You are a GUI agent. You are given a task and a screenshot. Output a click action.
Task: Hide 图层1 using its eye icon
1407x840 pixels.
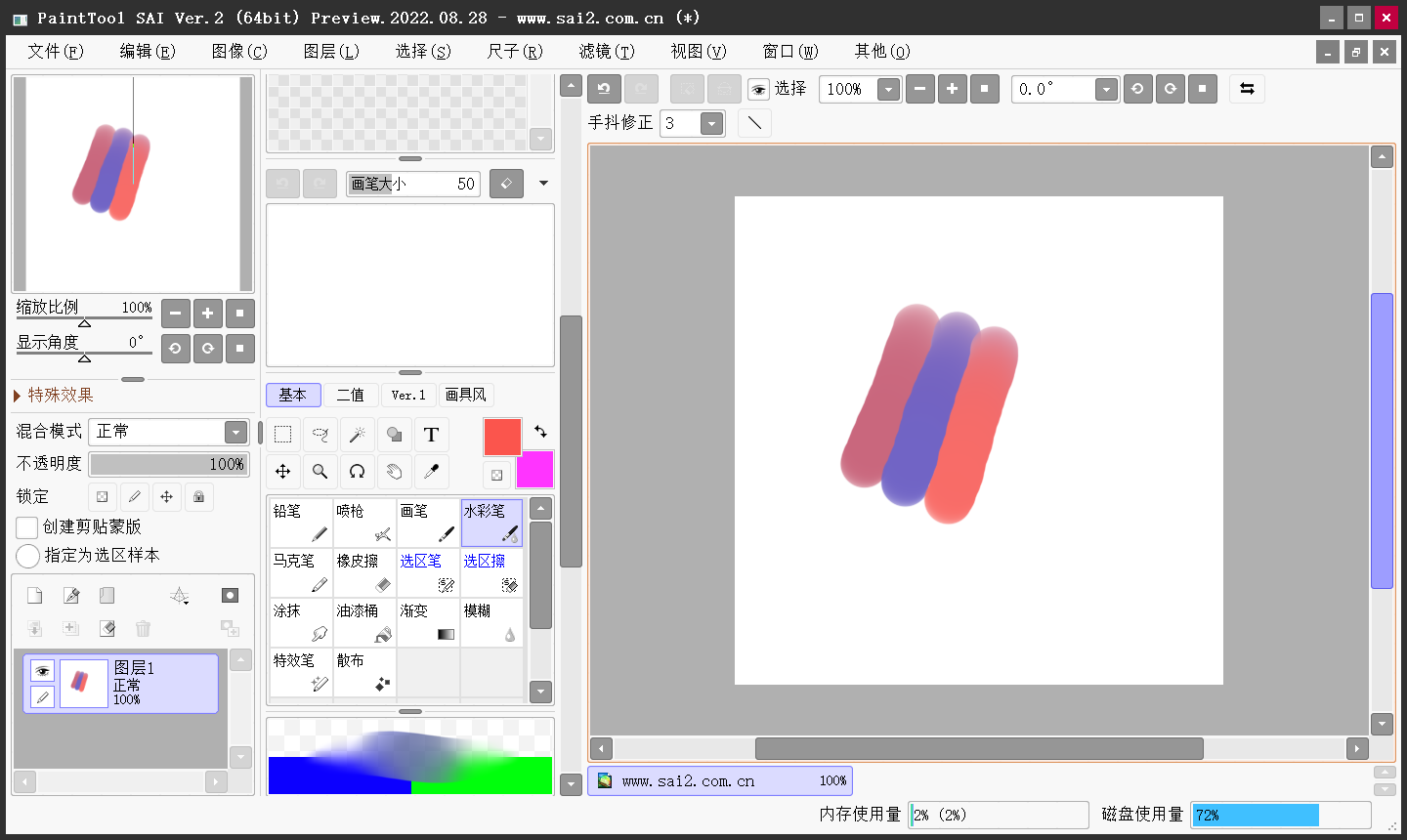pos(42,671)
